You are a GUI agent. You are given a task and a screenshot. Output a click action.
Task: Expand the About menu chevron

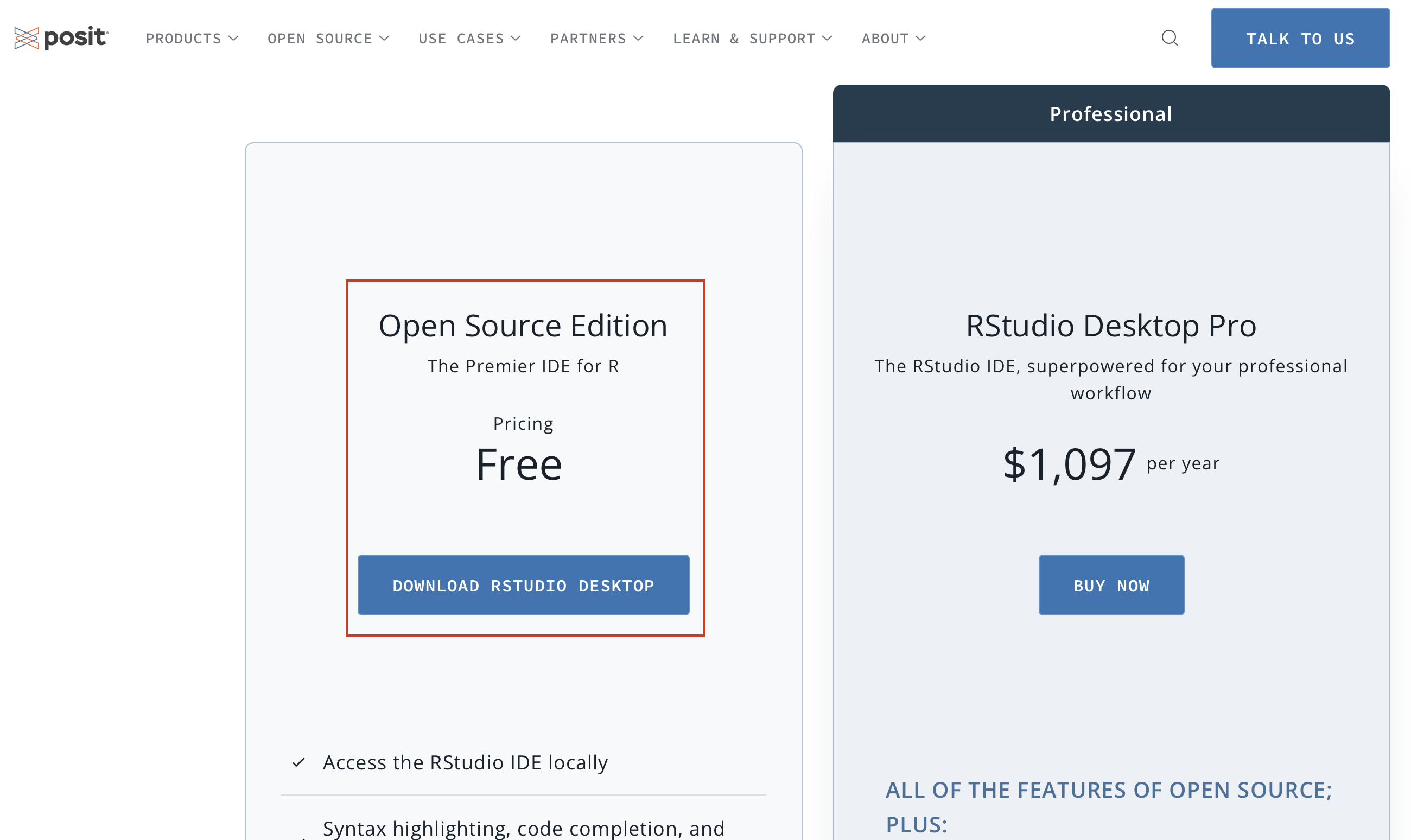921,38
